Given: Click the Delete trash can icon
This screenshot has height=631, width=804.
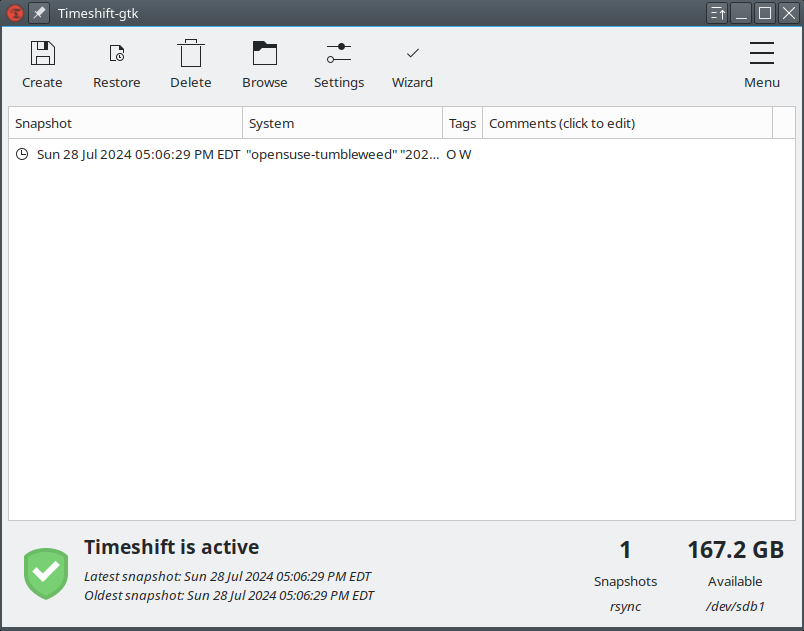Looking at the screenshot, I should click(191, 53).
